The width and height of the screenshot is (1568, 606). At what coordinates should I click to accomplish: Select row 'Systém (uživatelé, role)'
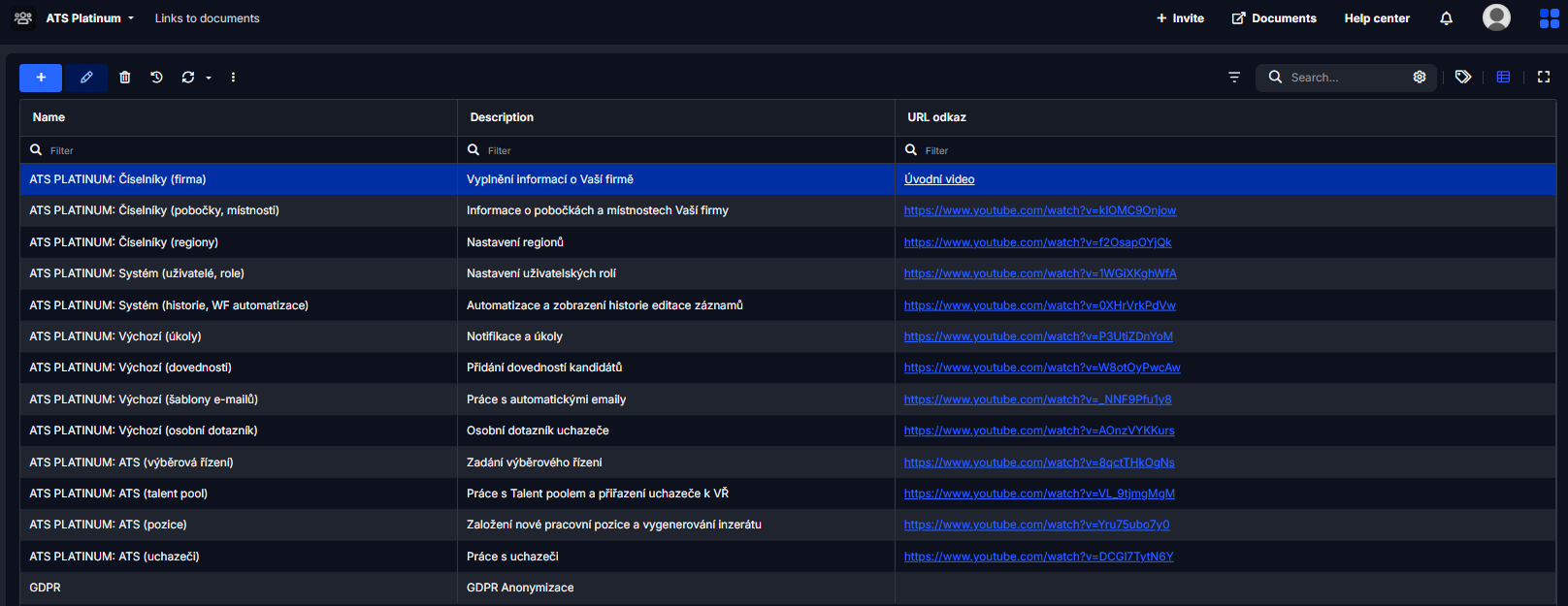[788, 273]
